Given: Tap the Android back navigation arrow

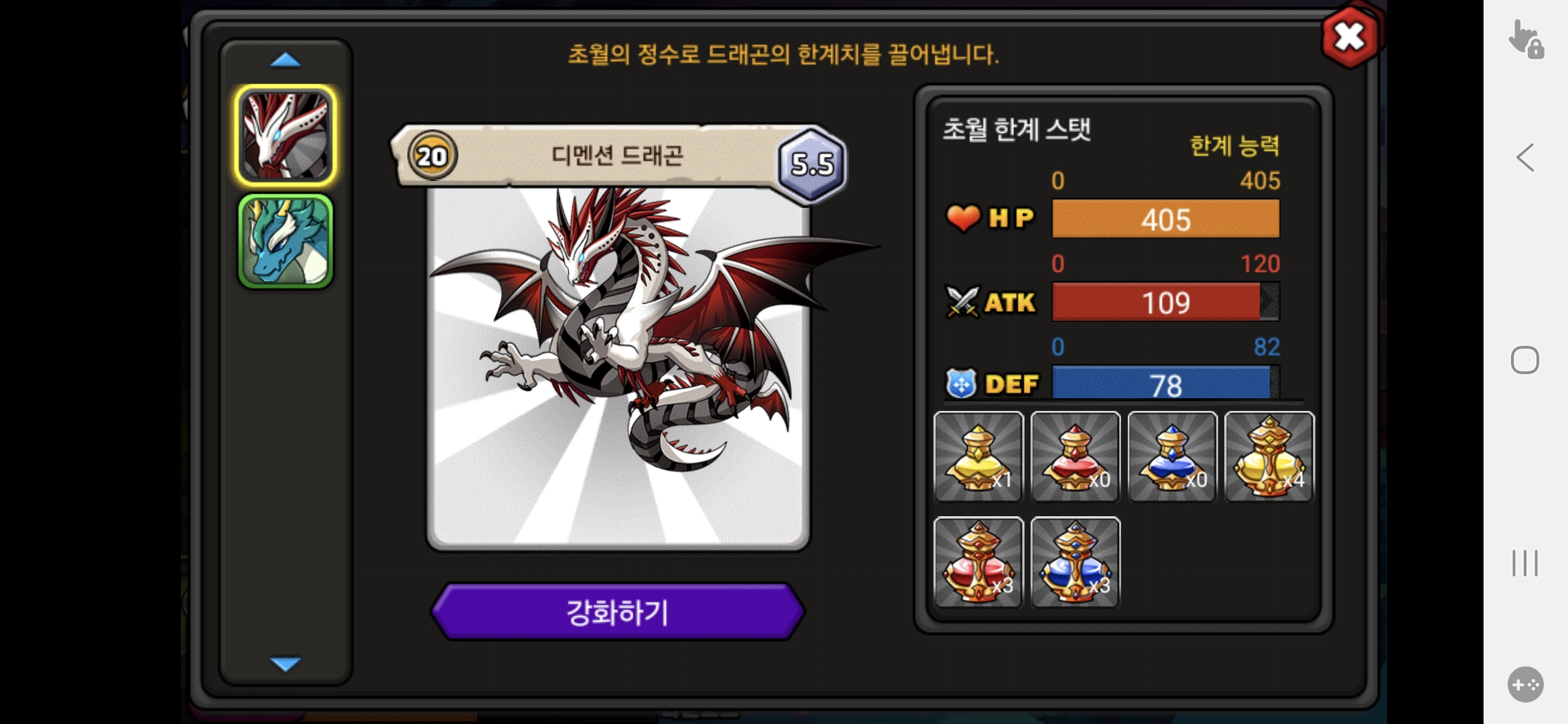Looking at the screenshot, I should pos(1525,158).
